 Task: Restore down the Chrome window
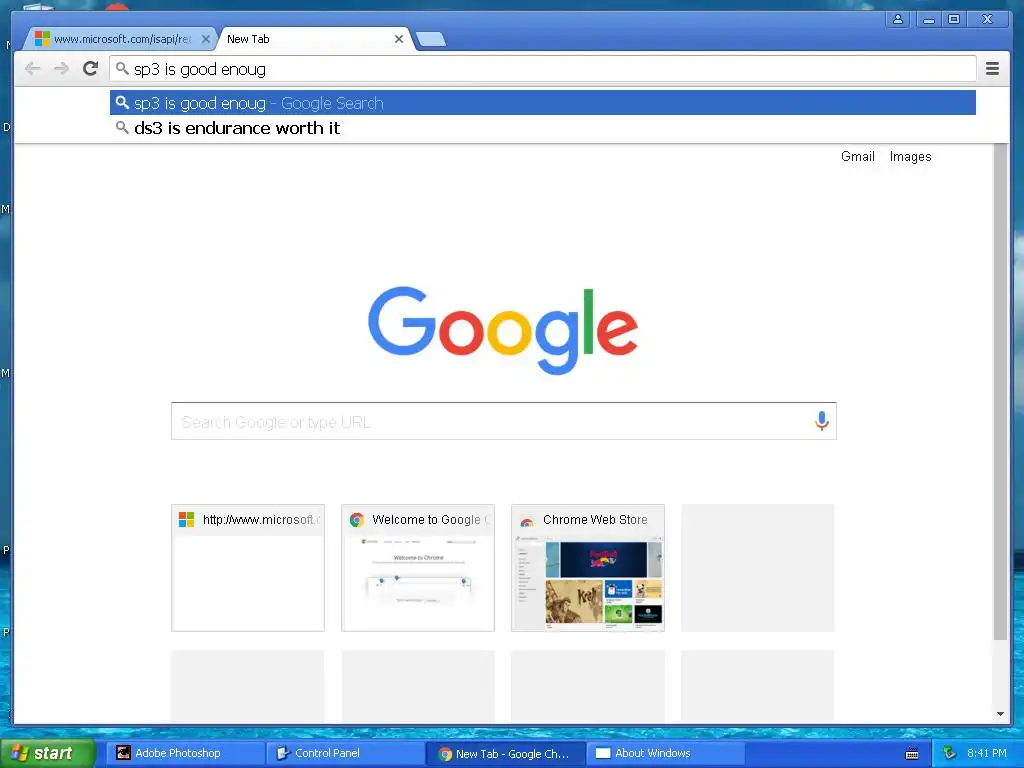point(954,19)
